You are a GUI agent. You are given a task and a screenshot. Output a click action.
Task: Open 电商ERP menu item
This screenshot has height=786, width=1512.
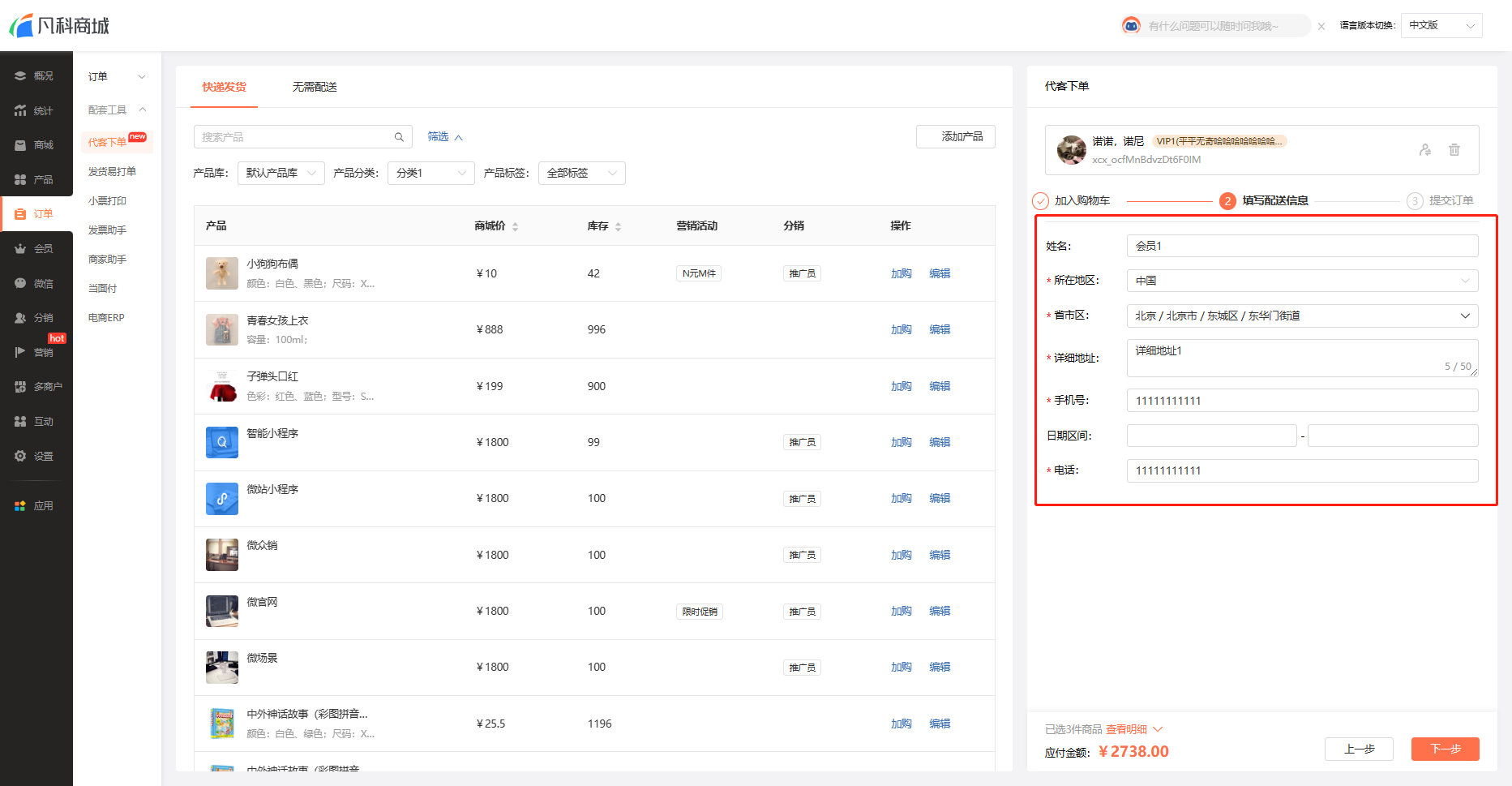(106, 318)
